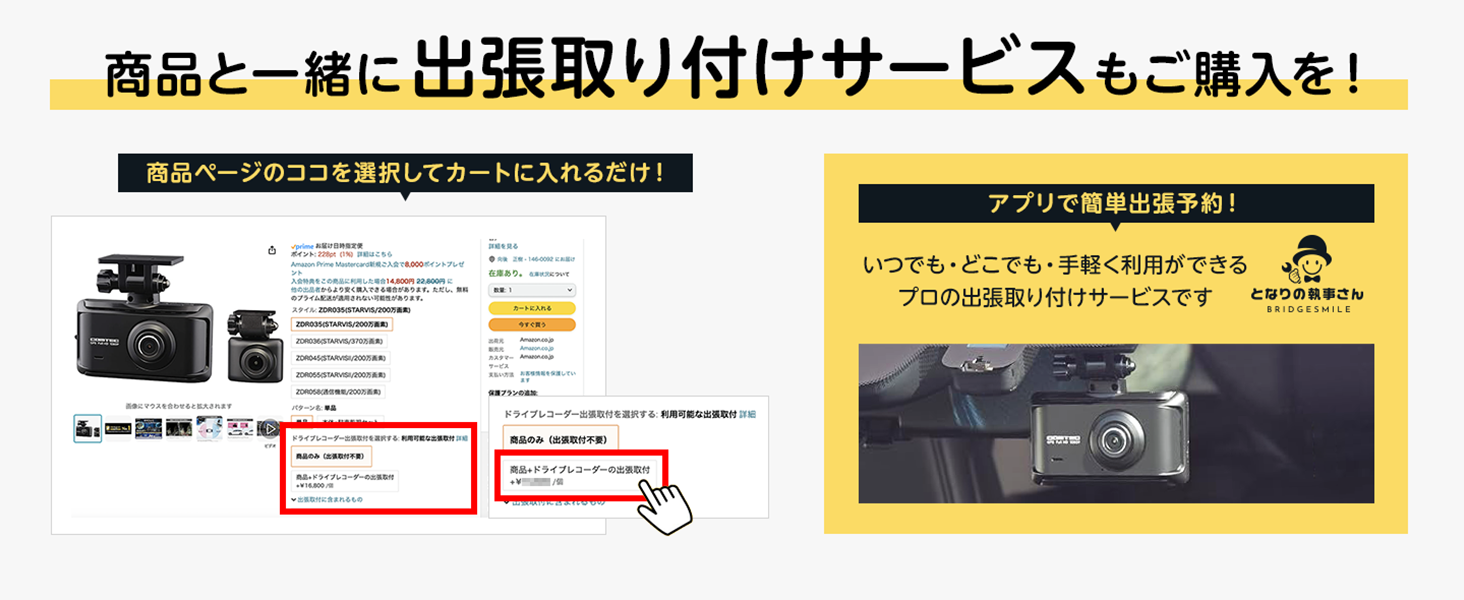Click the share icon above the product details

272,249
